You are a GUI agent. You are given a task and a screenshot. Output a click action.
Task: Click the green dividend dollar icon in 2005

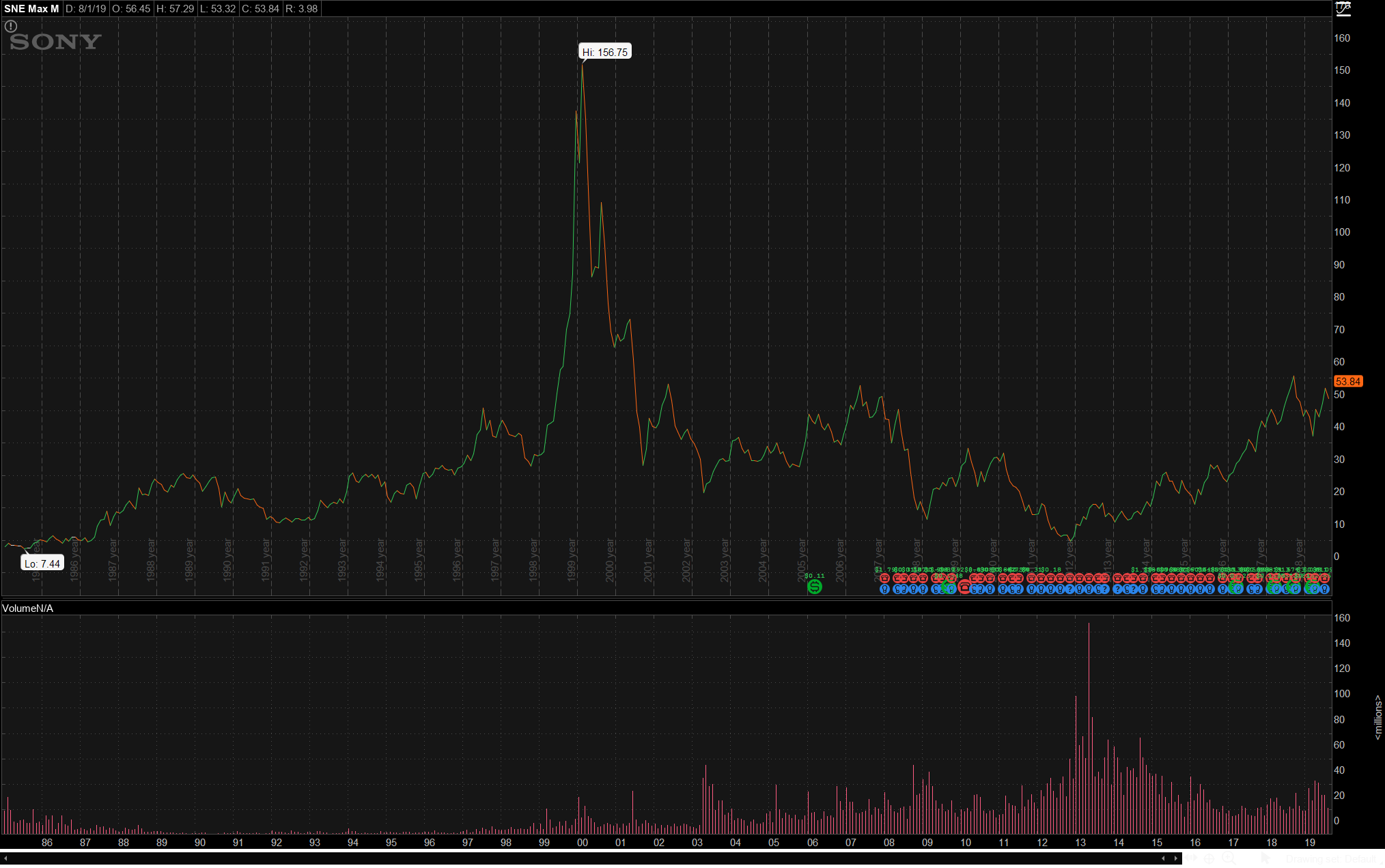coord(814,587)
